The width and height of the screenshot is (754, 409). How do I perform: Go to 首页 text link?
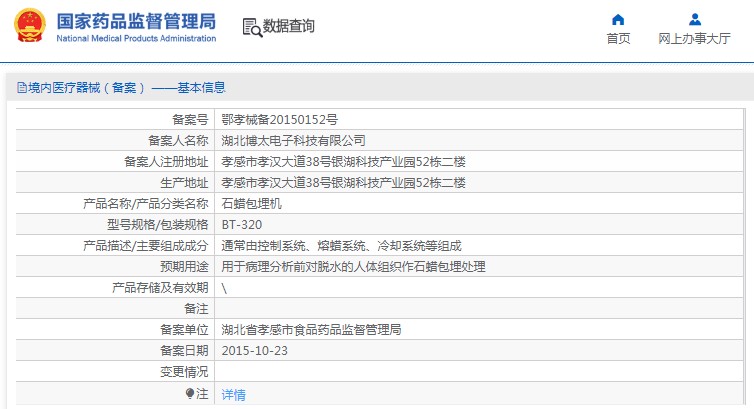coord(618,38)
